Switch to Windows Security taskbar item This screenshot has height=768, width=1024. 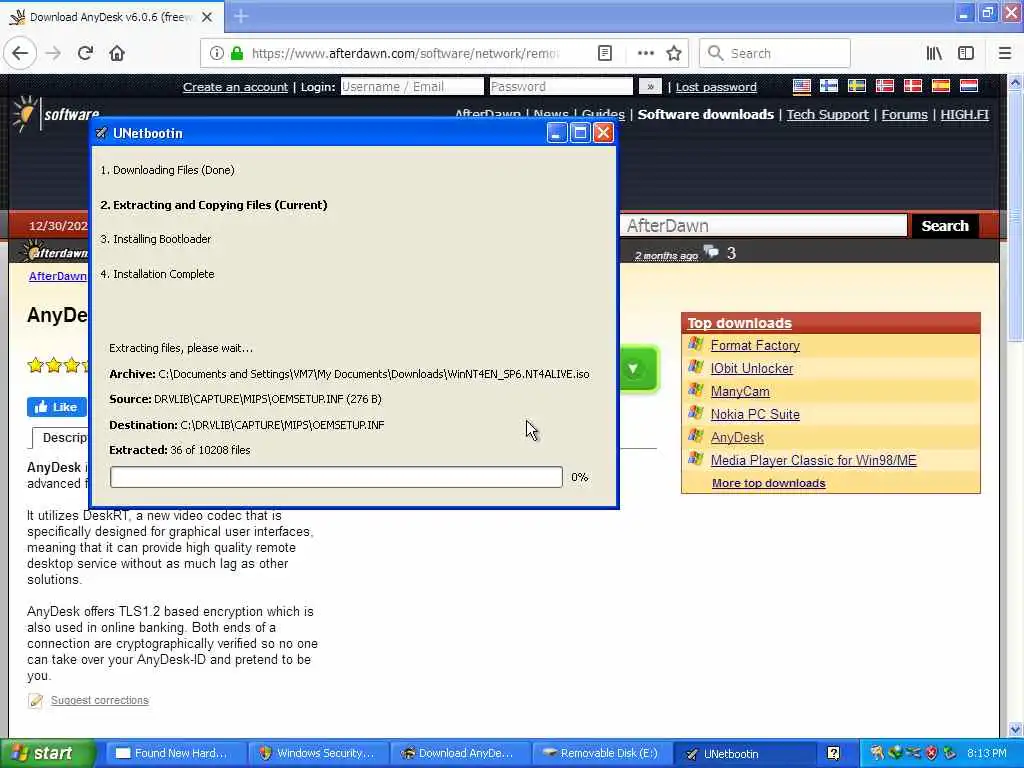(x=318, y=753)
